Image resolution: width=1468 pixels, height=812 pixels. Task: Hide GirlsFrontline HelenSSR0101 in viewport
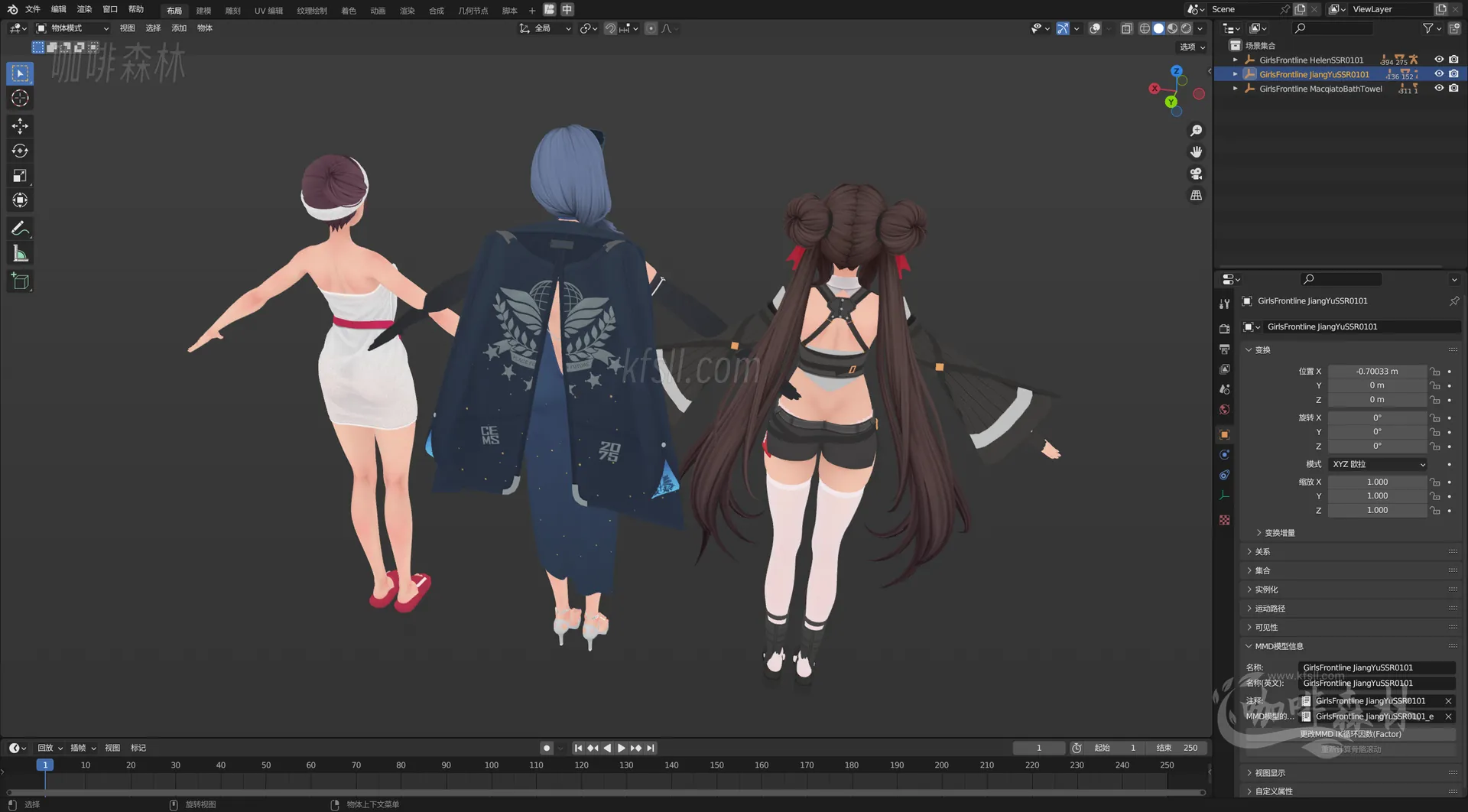point(1439,60)
